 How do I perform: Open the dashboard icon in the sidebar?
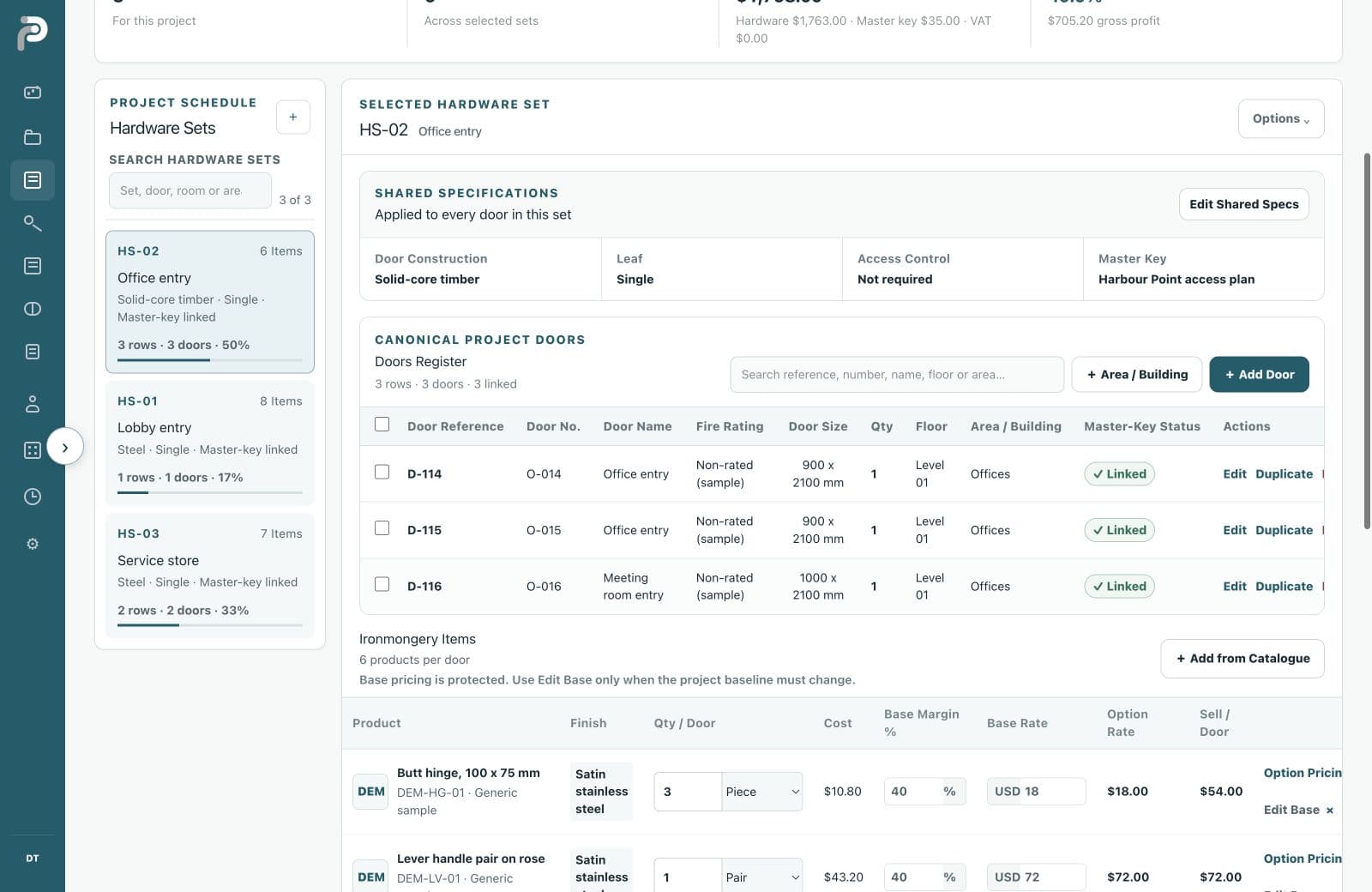pos(33,93)
